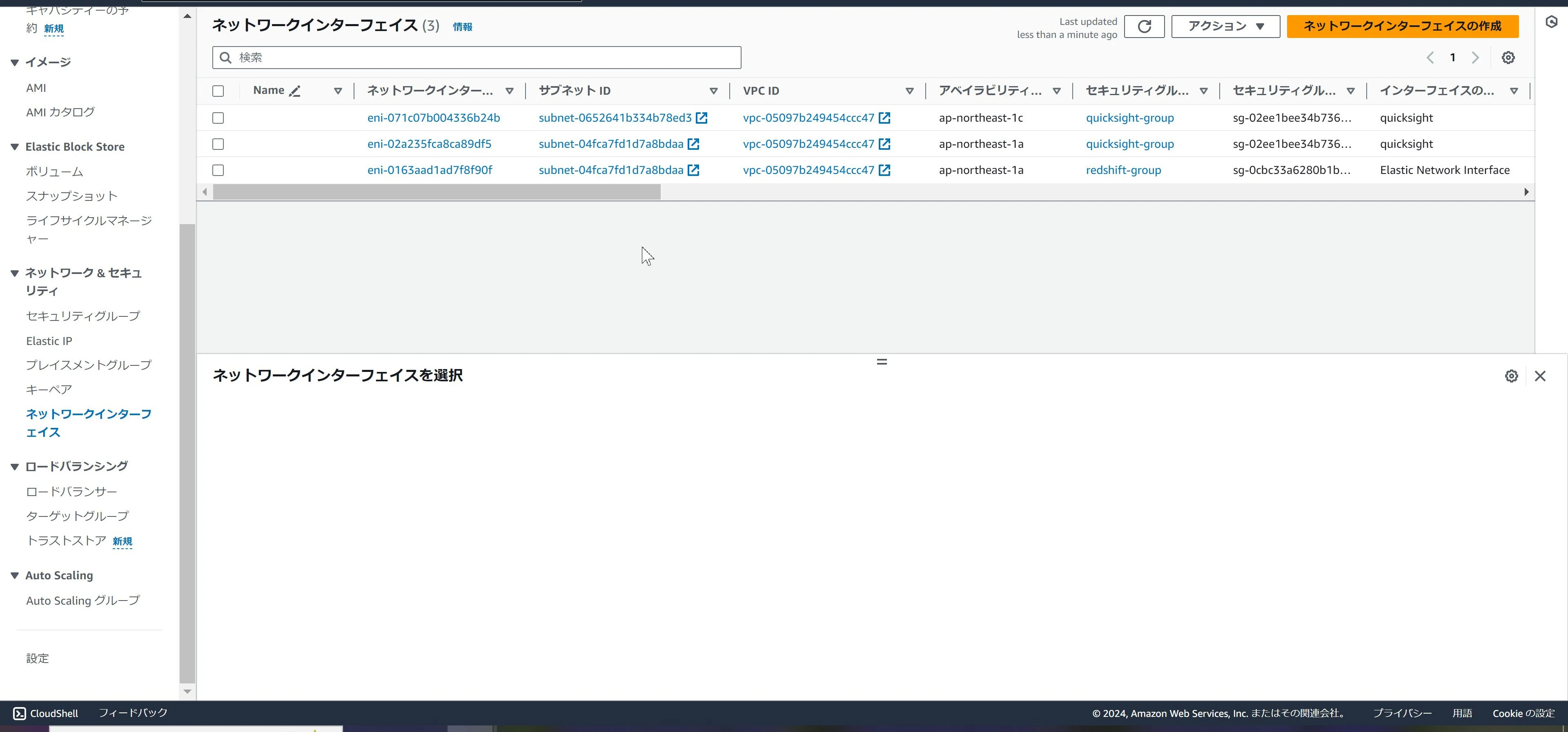Open external link icon for eni-0163aad1ad7f8f90f subnet
1568x732 pixels.
tap(693, 170)
